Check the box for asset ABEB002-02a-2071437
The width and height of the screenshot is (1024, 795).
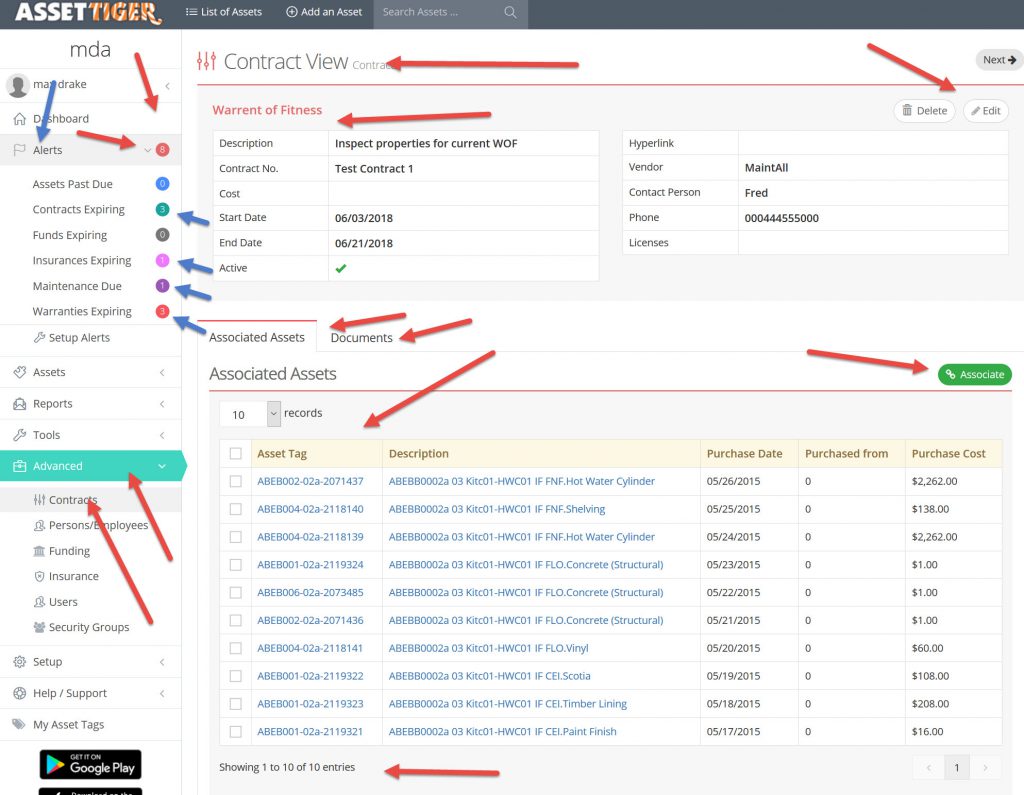click(x=236, y=481)
